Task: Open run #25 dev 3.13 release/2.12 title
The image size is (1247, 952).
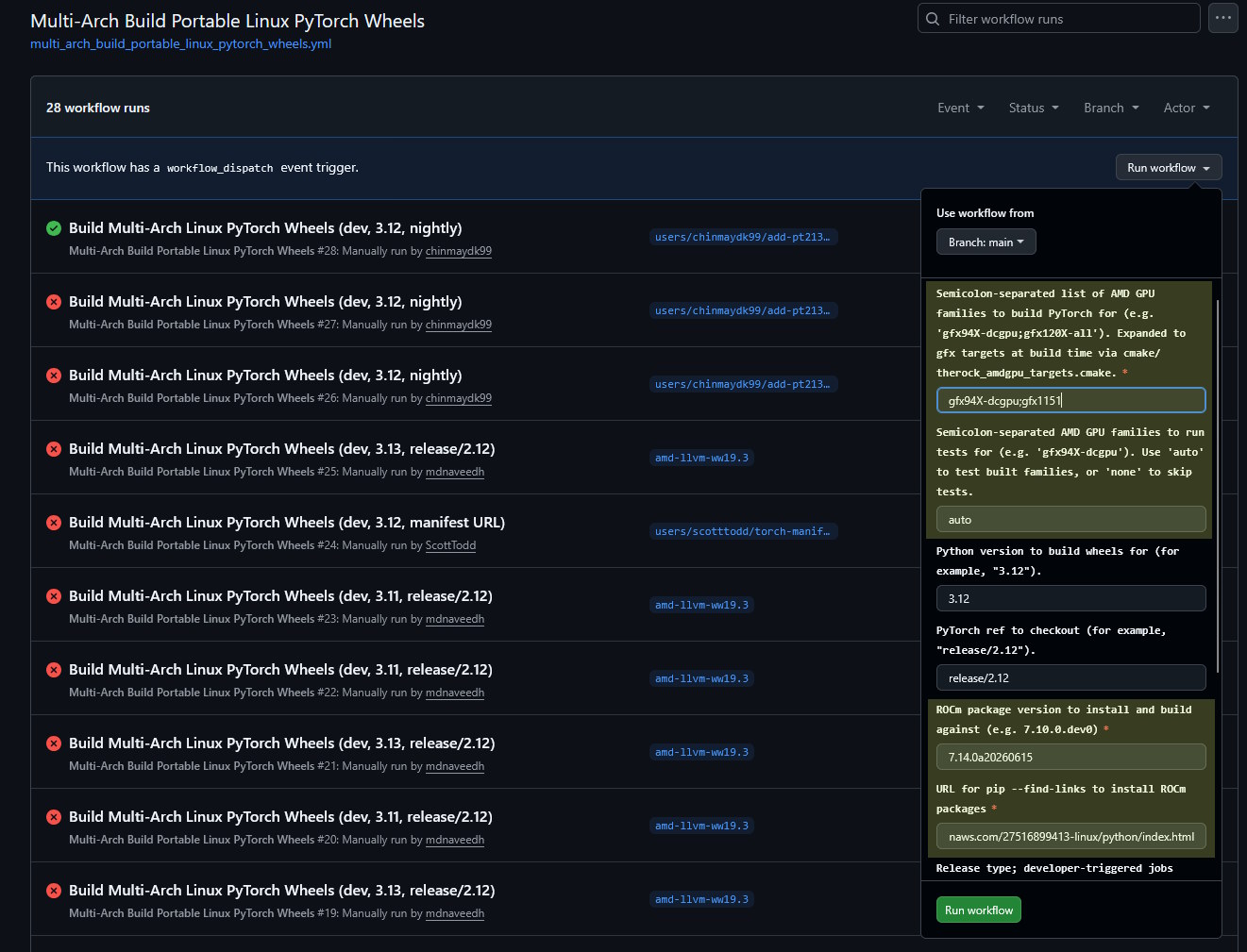Action: pos(282,449)
